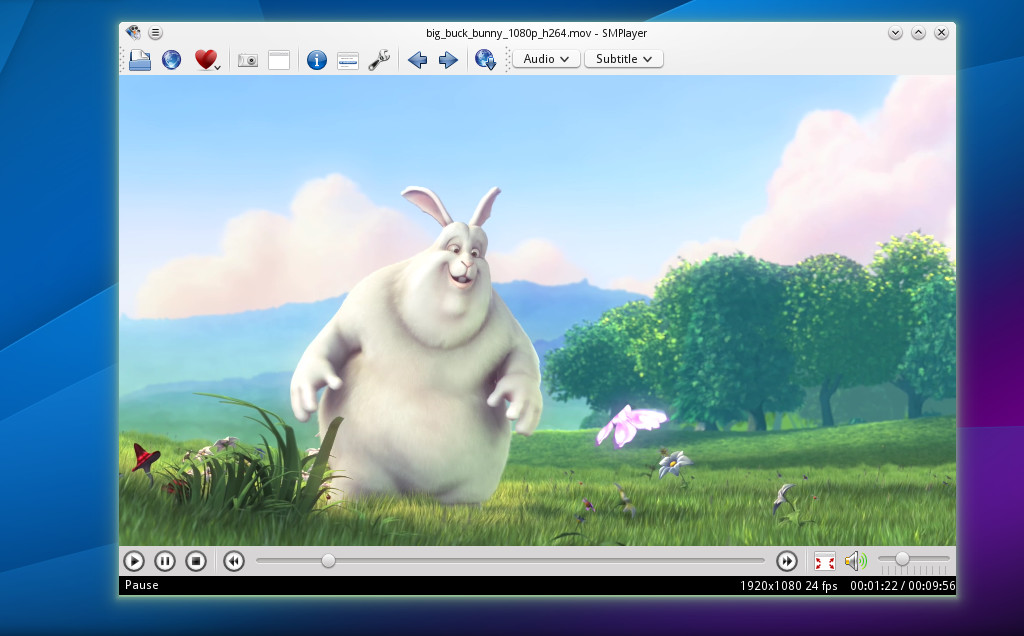This screenshot has width=1024, height=636.
Task: Minimize the SMPlayer window
Action: (895, 33)
